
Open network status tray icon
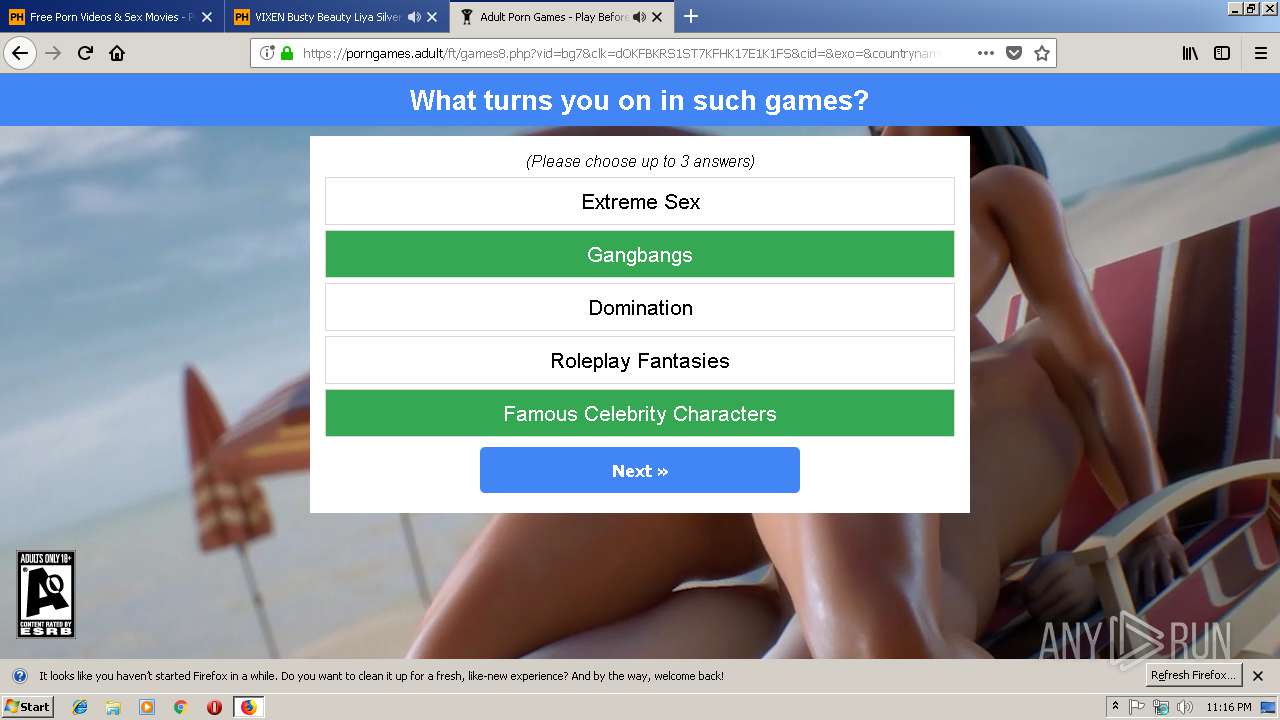tap(1161, 707)
